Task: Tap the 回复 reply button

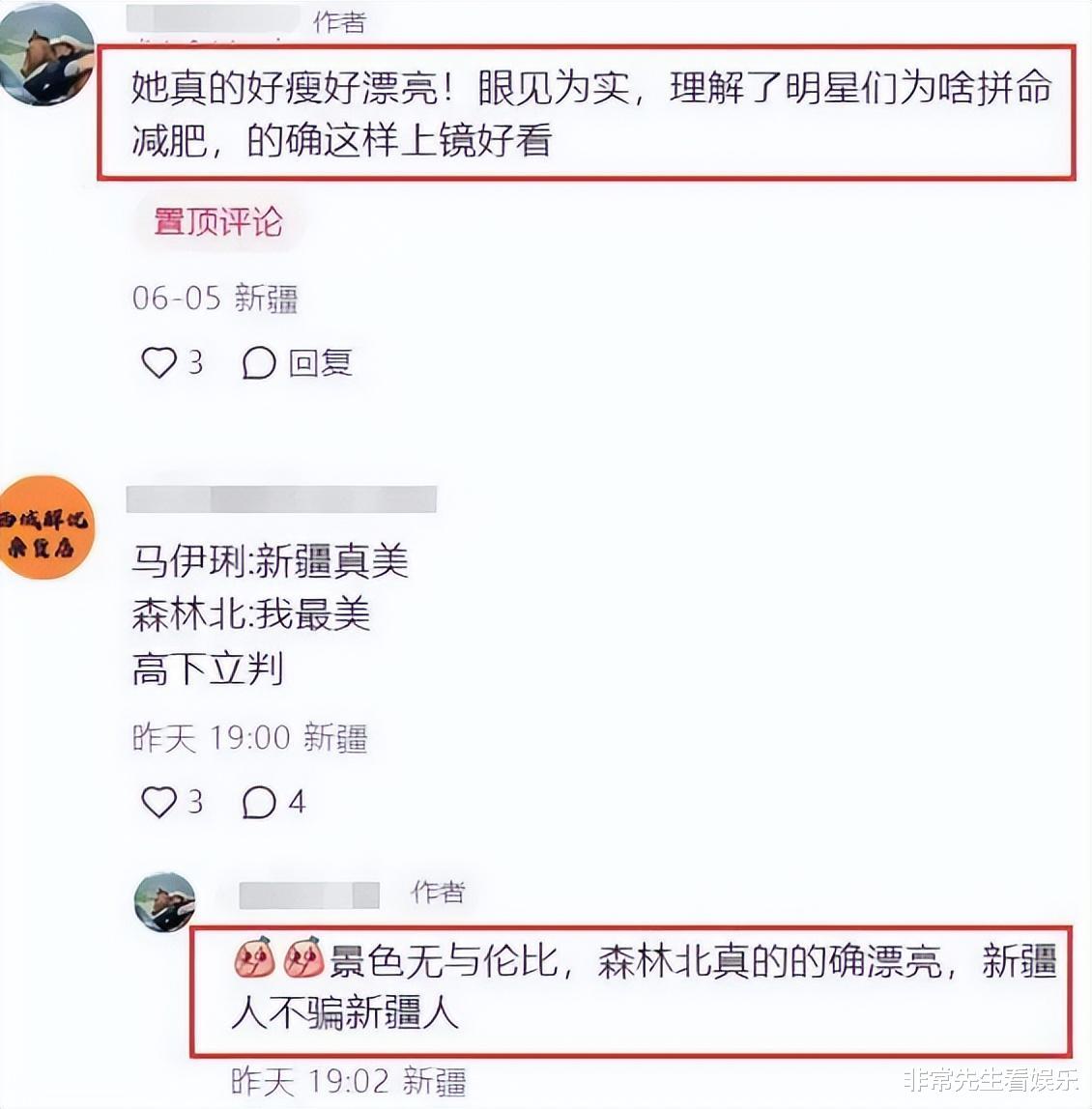Action: [x=321, y=363]
